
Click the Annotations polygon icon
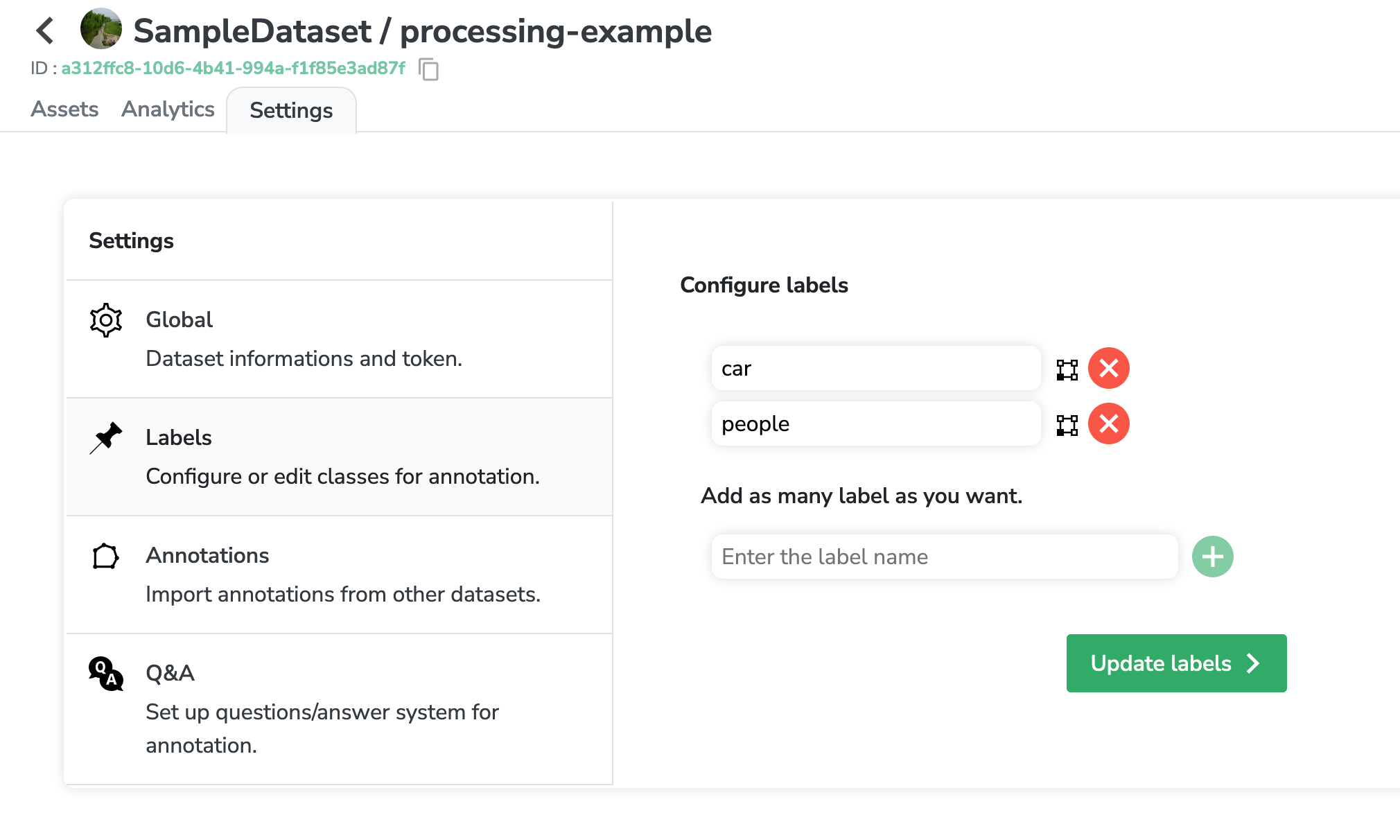tap(106, 556)
